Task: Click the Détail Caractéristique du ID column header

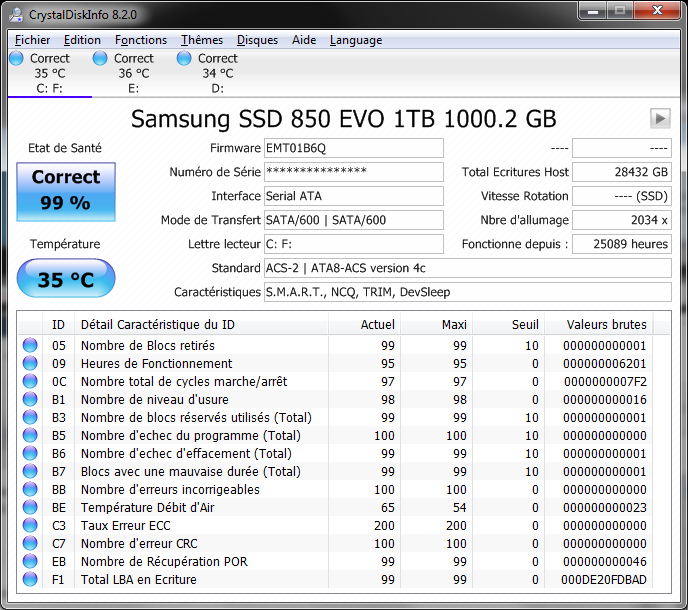Action: [x=201, y=324]
